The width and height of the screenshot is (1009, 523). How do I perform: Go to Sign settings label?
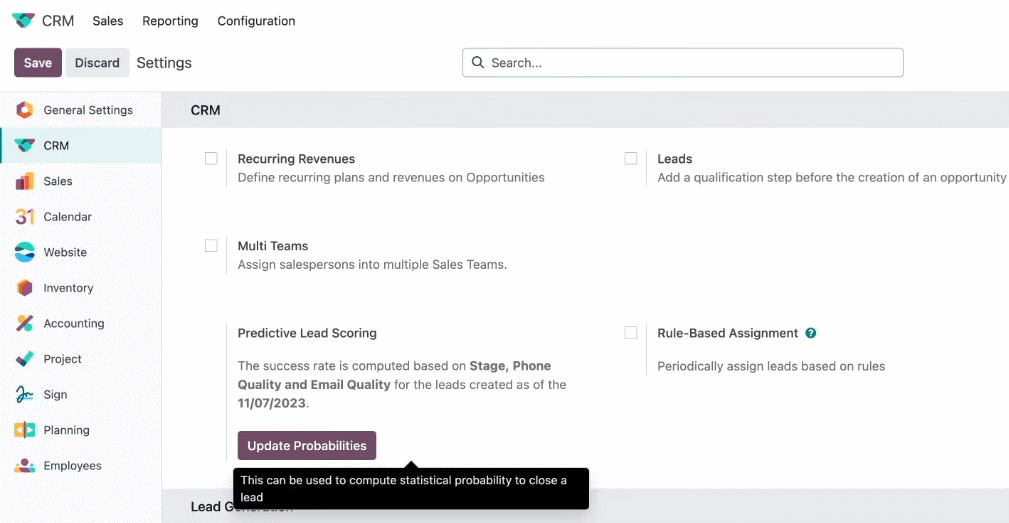pos(55,394)
